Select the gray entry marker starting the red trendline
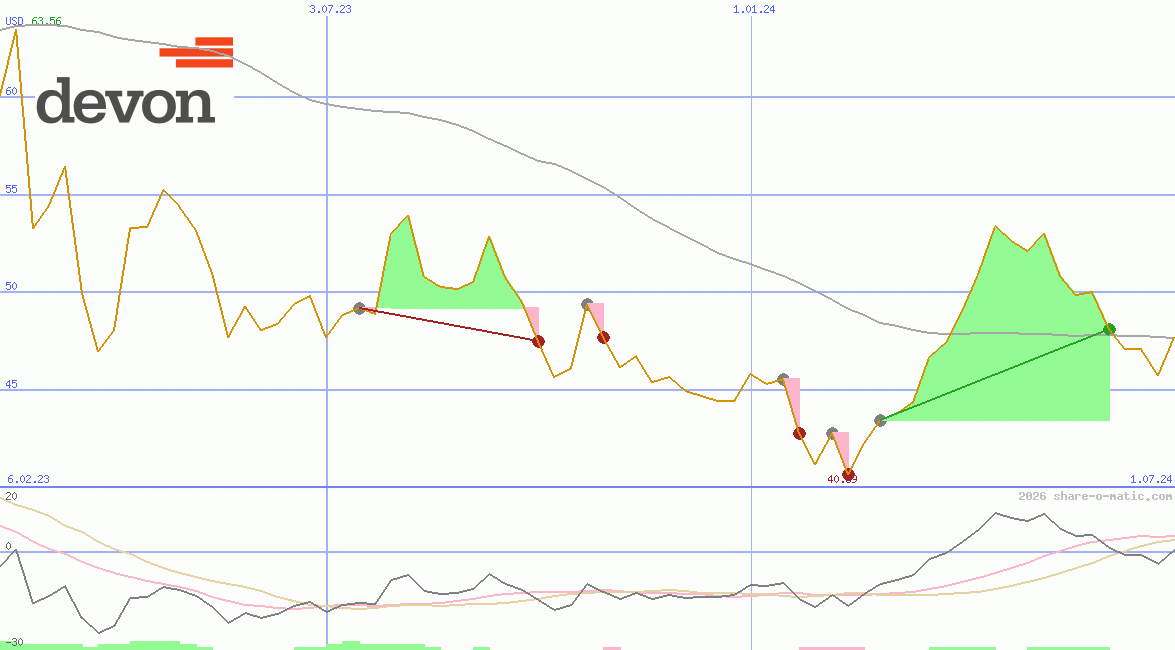Viewport: 1175px width, 650px height. pos(359,309)
